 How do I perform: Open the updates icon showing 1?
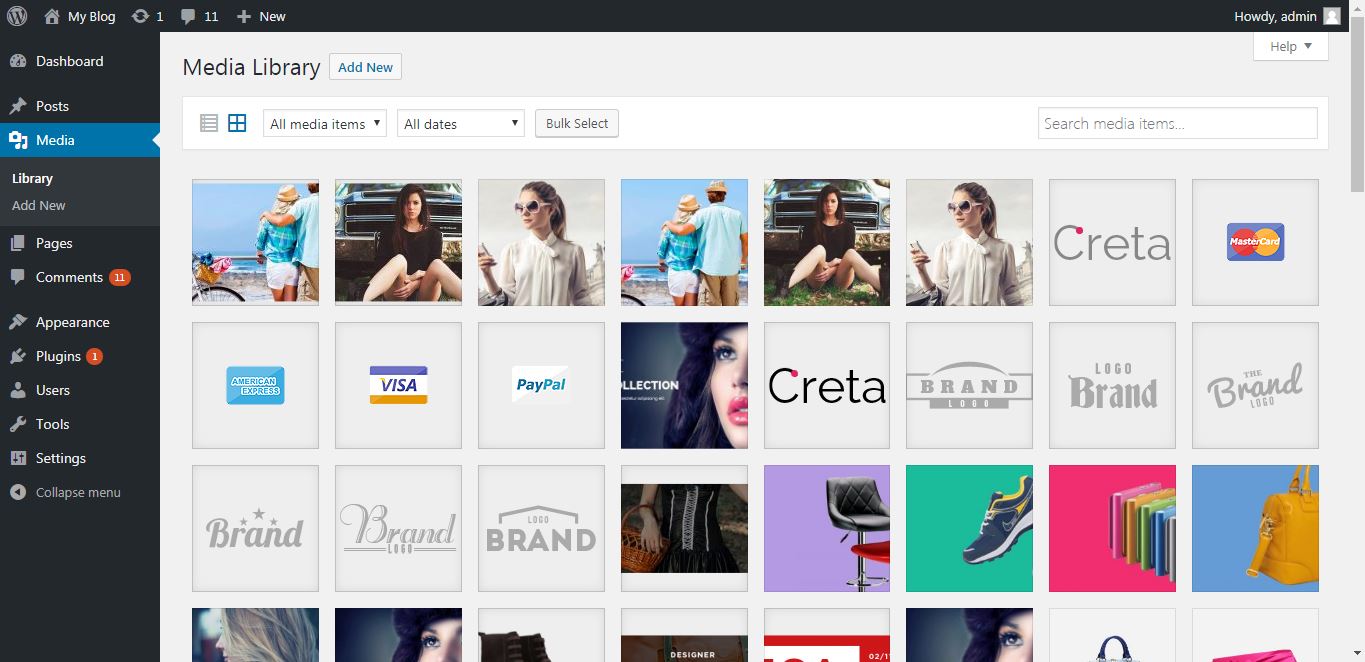click(x=147, y=16)
